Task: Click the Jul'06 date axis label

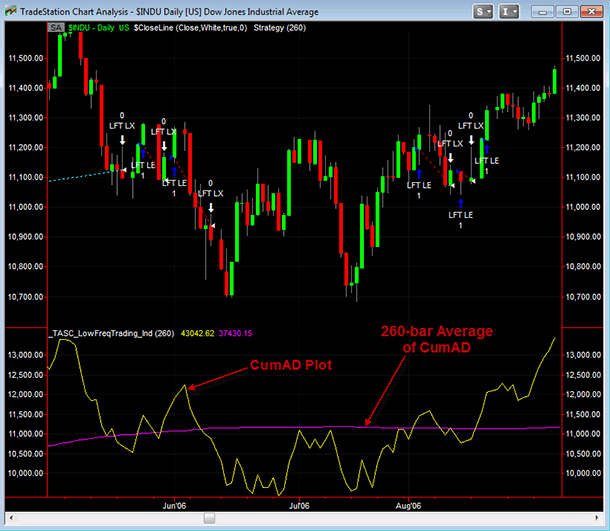Action: [298, 504]
